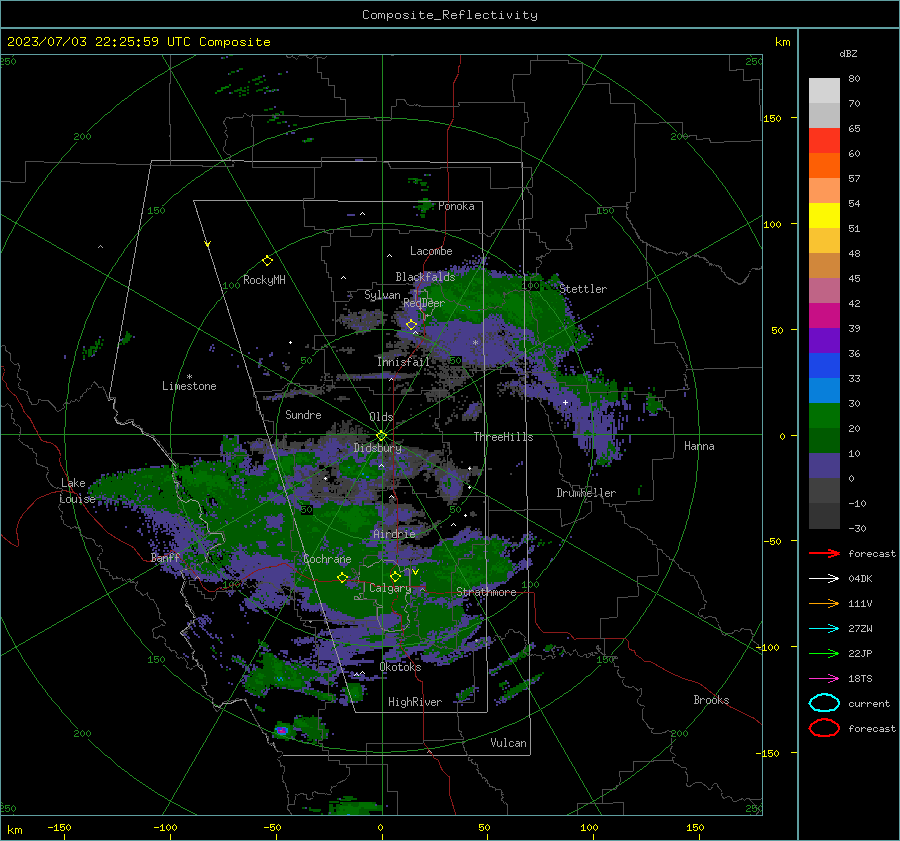Click the Calgary city label
Screen dimensions: 900x841
(390, 588)
